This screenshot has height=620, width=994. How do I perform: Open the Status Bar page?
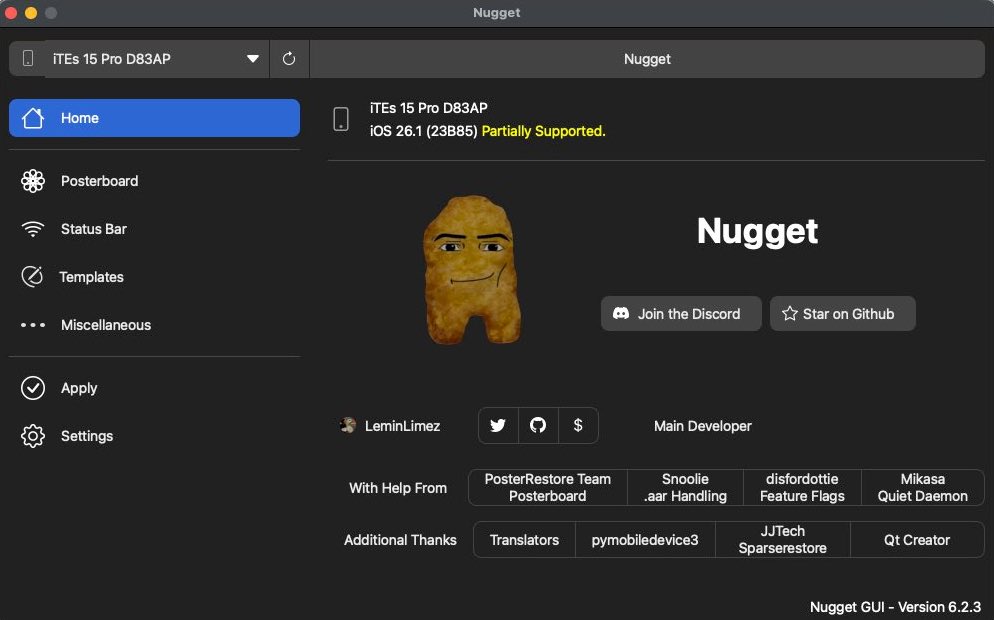coord(154,229)
